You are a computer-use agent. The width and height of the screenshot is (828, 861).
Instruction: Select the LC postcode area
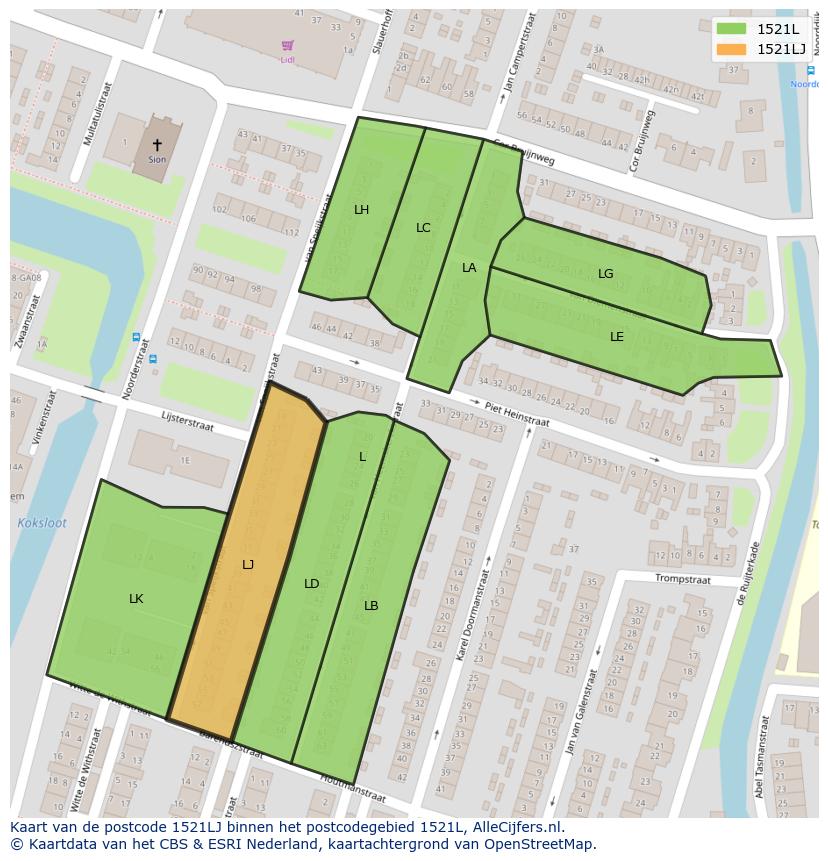pos(423,228)
